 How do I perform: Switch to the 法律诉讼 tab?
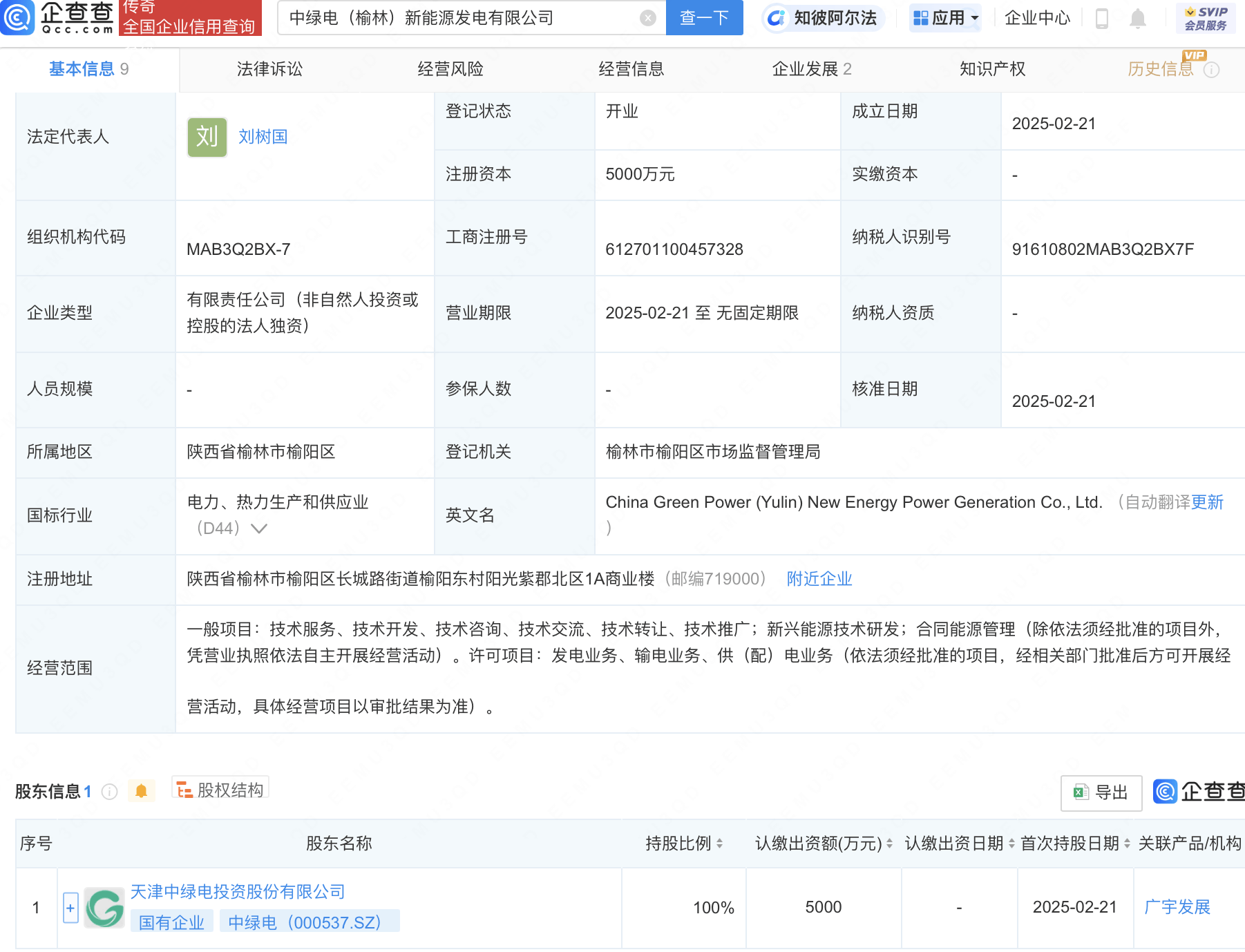click(269, 69)
